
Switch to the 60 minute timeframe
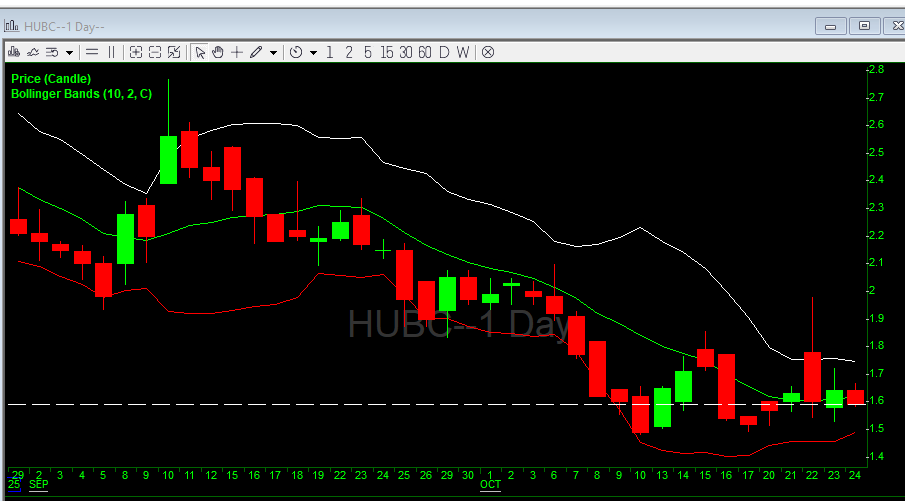[424, 52]
